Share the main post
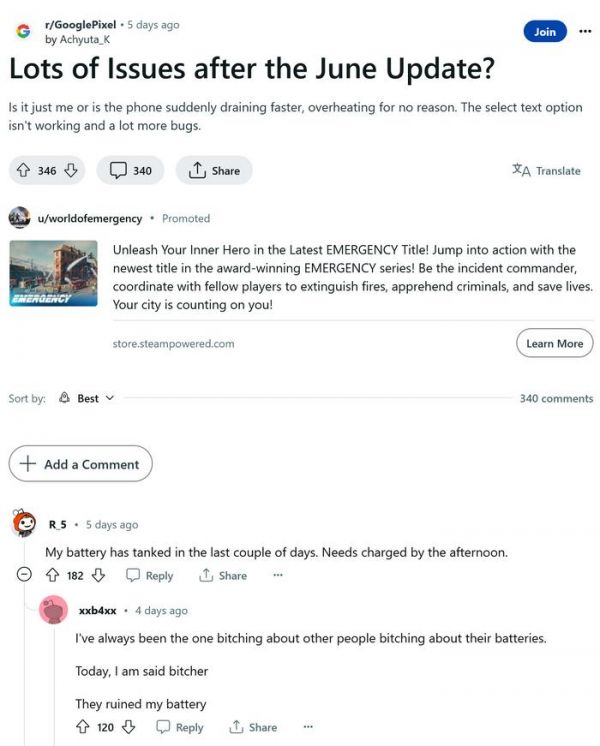Viewport: 600px width, 746px height. tap(214, 171)
